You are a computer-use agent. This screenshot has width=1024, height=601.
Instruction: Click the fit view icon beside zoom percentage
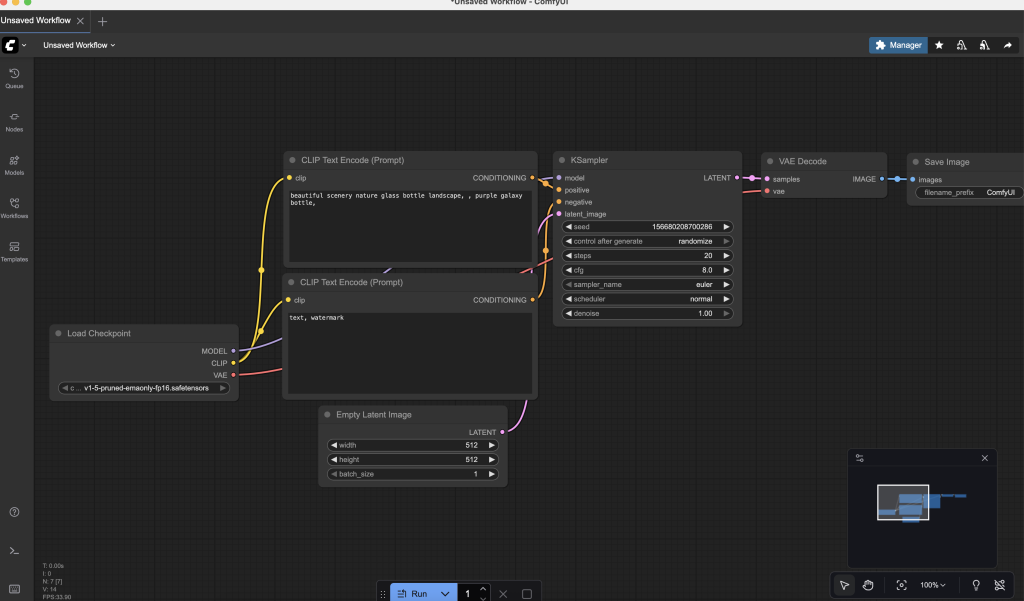point(902,585)
